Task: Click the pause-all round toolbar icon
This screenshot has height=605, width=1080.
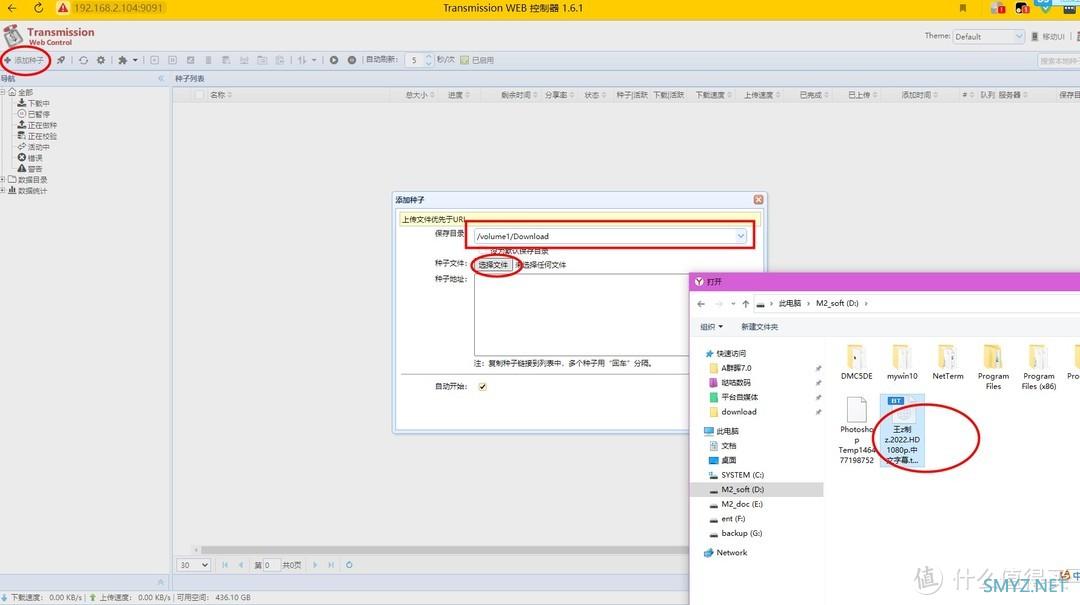Action: pyautogui.click(x=352, y=60)
